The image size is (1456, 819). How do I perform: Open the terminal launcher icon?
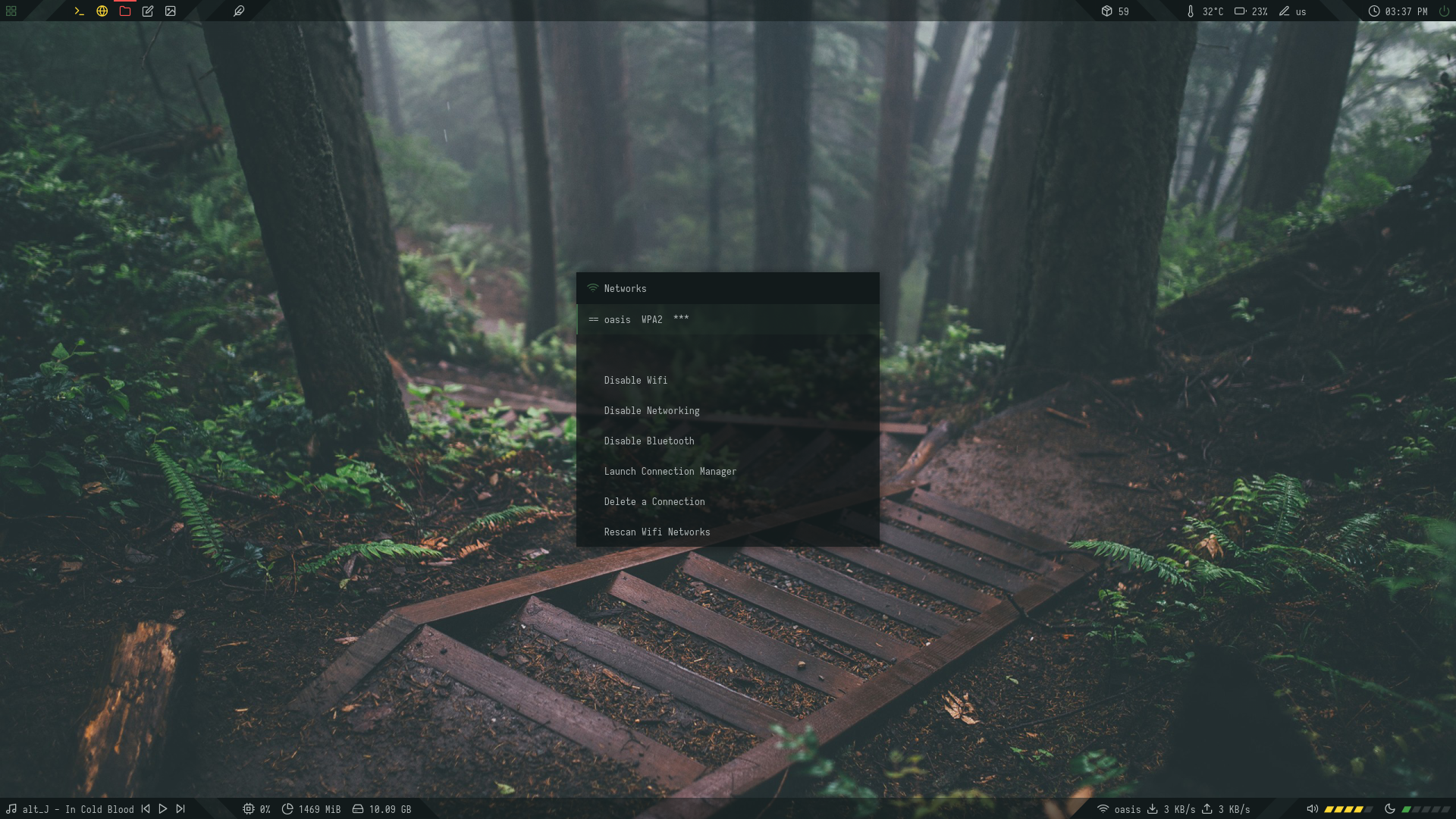79,11
